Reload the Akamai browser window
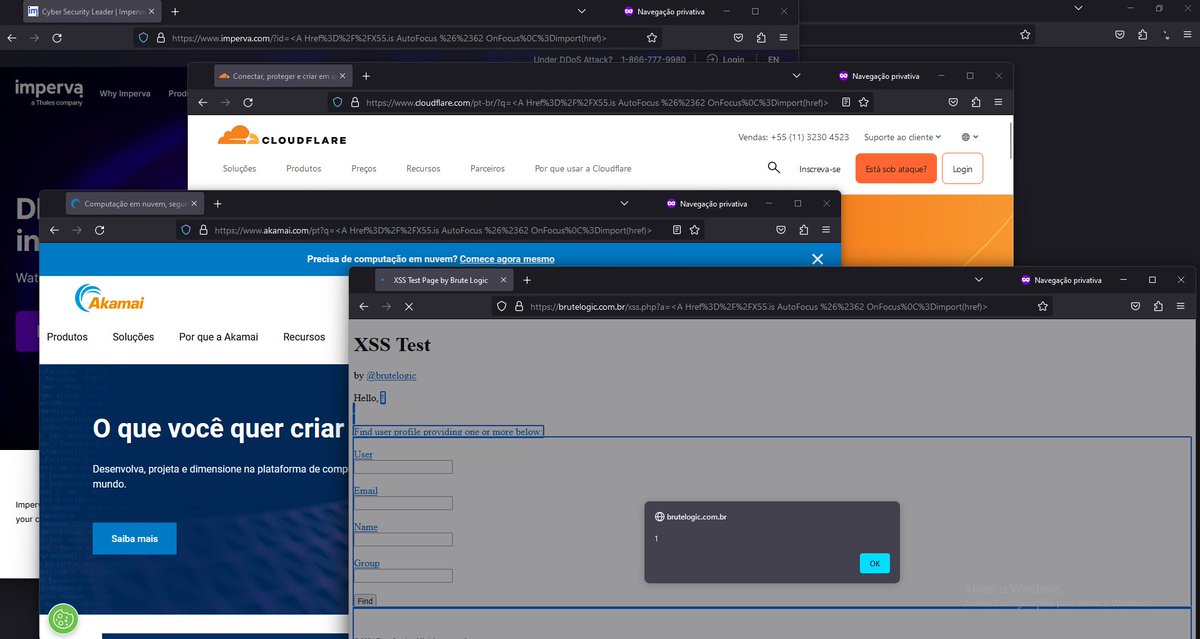 point(99,229)
